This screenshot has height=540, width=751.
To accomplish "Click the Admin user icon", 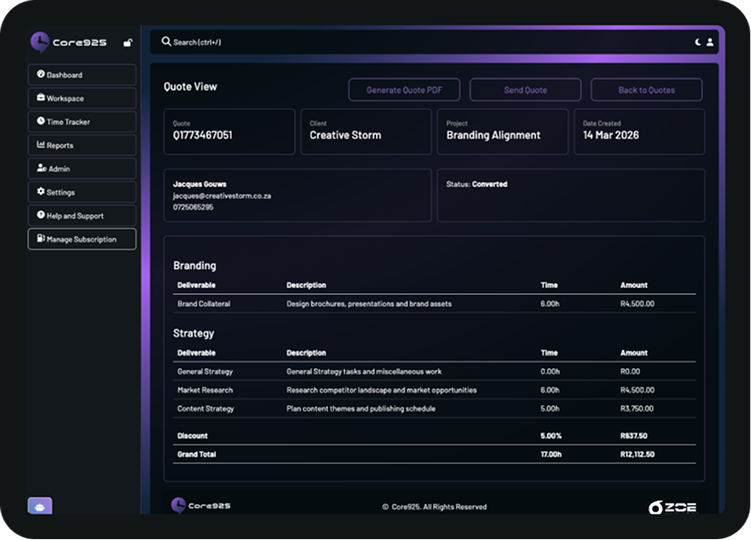I will (x=41, y=169).
